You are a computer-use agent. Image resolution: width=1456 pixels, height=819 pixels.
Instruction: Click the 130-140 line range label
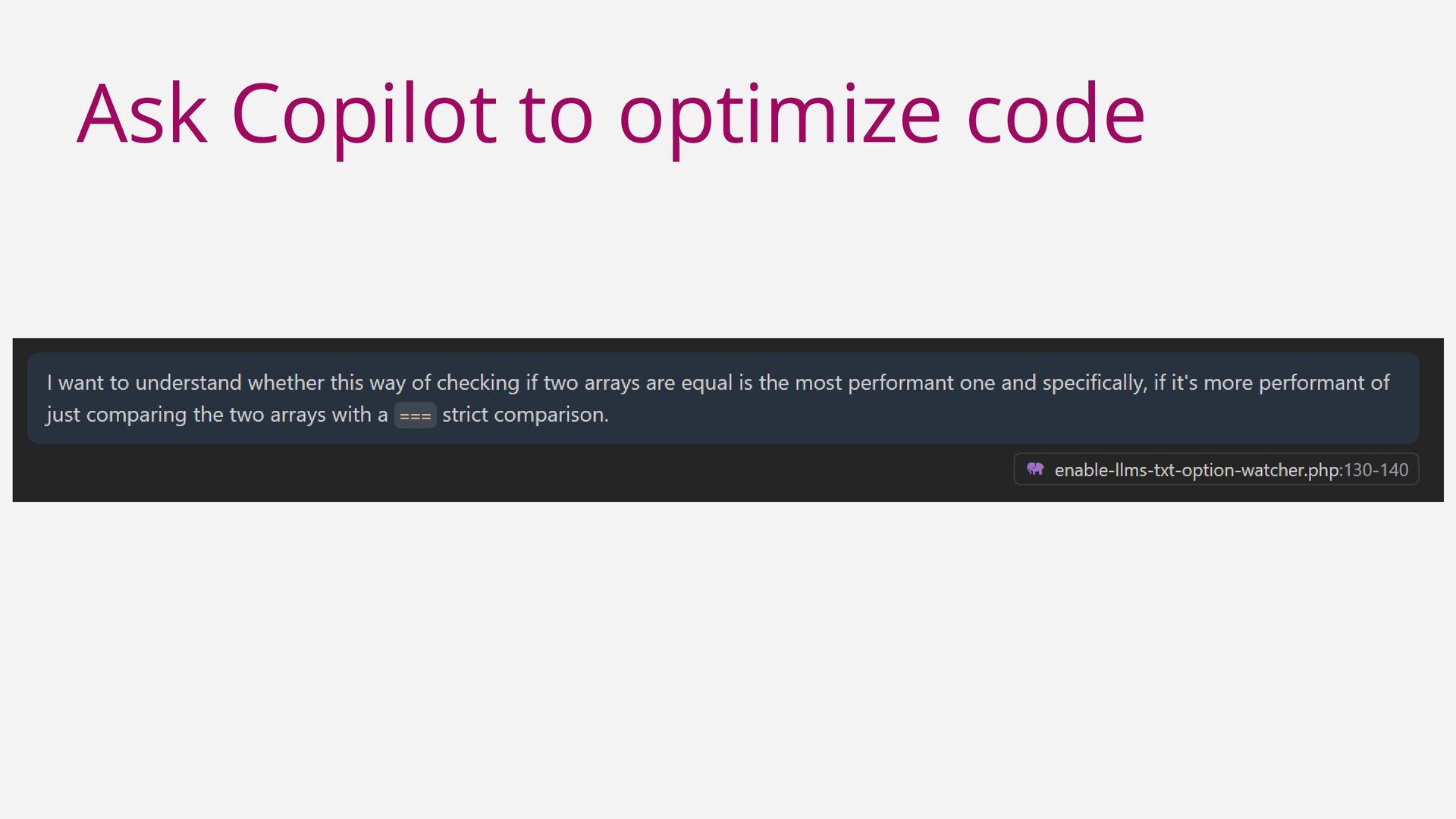point(1376,470)
